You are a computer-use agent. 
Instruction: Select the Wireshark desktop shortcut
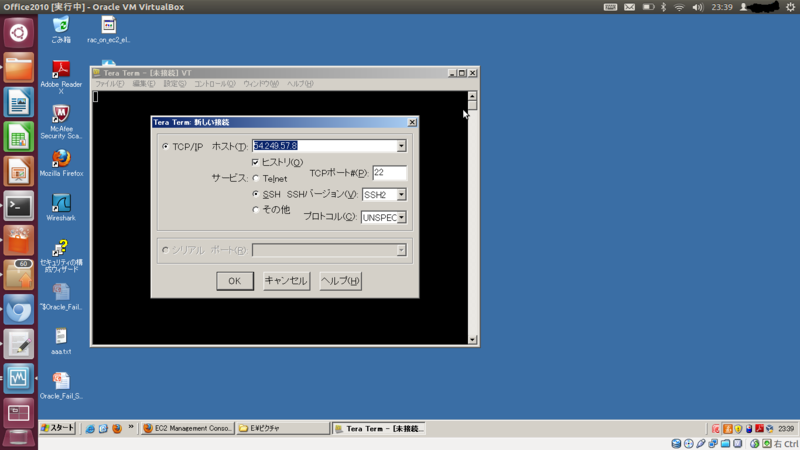[61, 208]
